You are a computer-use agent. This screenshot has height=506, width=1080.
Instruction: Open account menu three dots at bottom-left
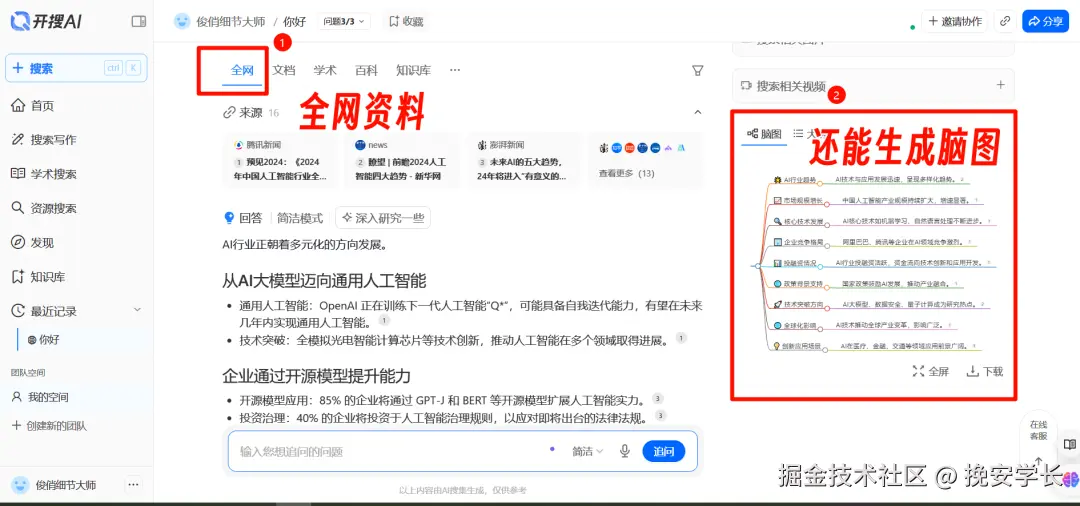pos(134,485)
